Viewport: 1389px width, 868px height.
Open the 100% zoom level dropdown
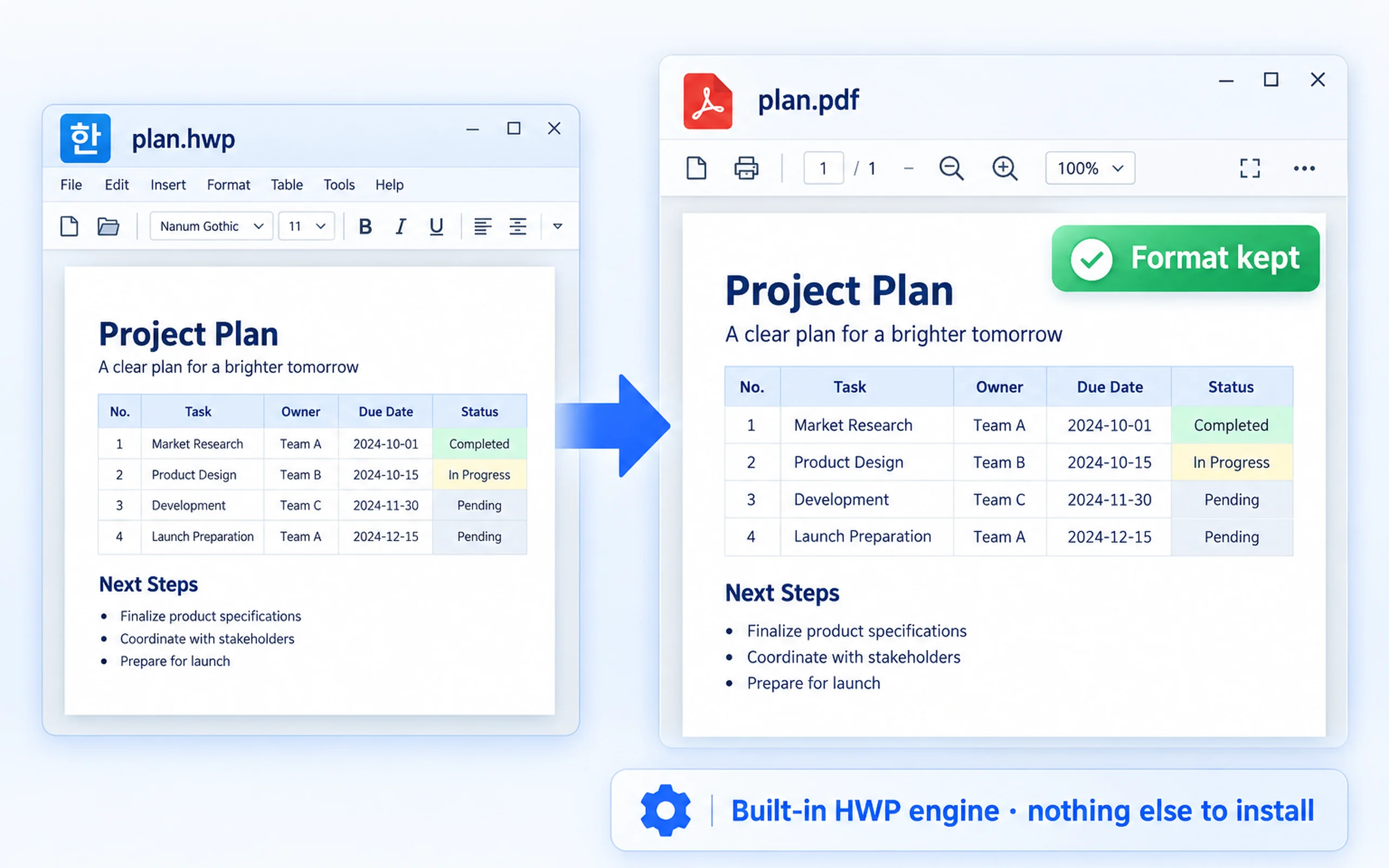coord(1090,168)
